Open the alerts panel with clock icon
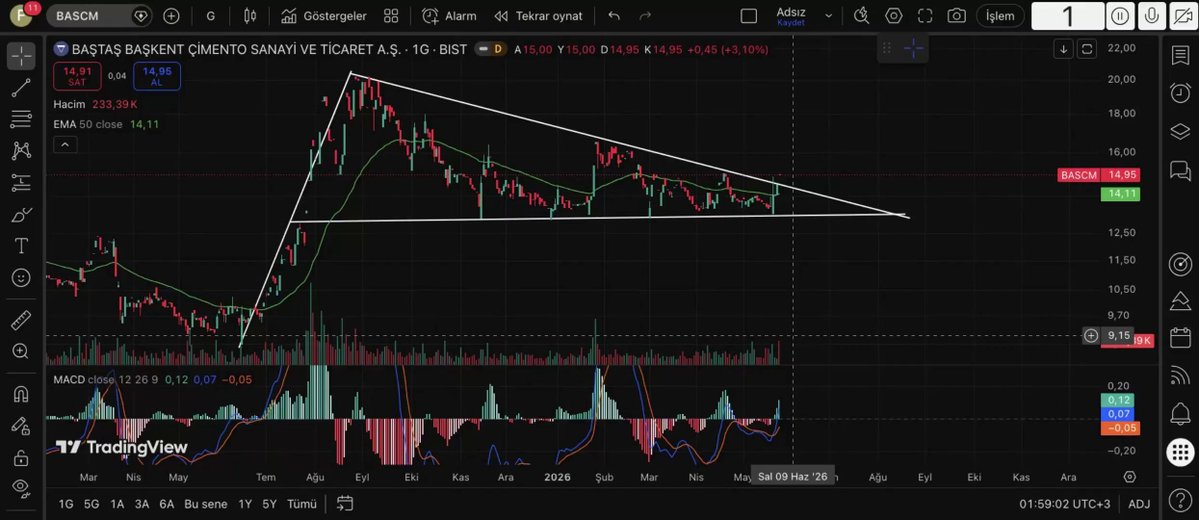This screenshot has height=520, width=1199. coord(1180,93)
